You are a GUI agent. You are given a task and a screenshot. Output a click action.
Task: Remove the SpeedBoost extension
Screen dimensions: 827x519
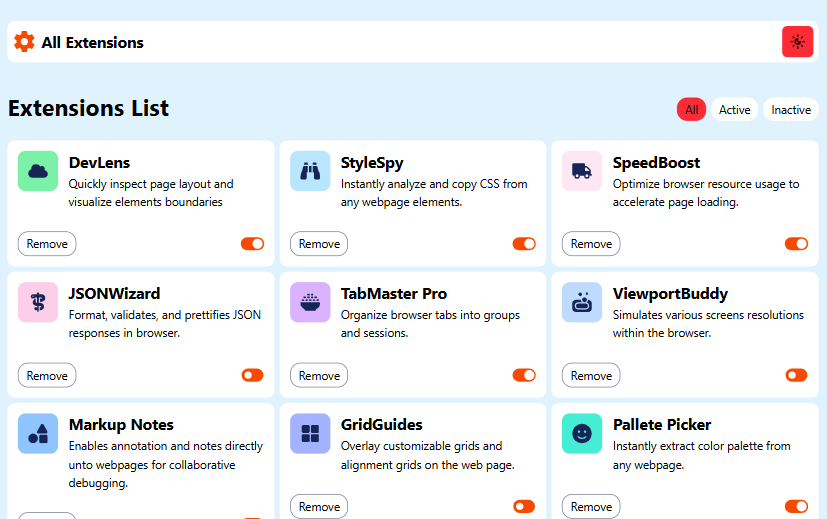pos(591,244)
